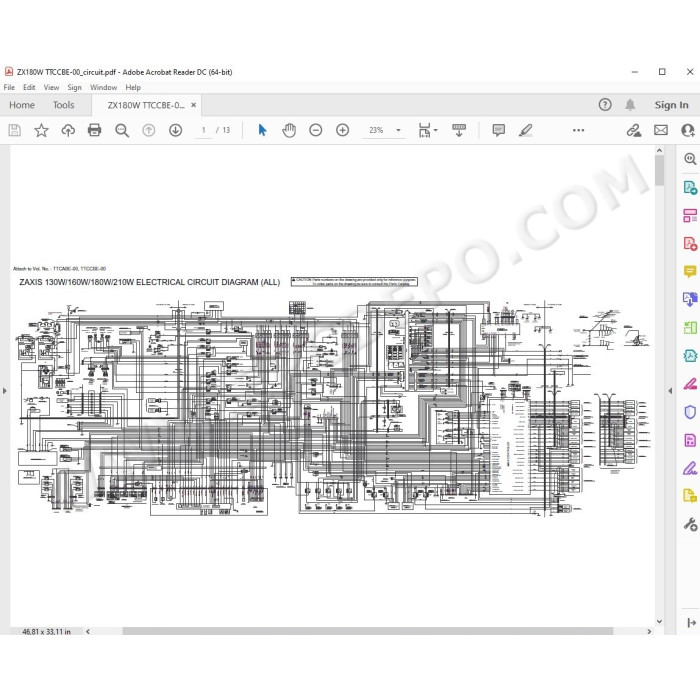The height and width of the screenshot is (700, 700).
Task: Open Protect shield tool in sidebar
Action: (x=690, y=412)
